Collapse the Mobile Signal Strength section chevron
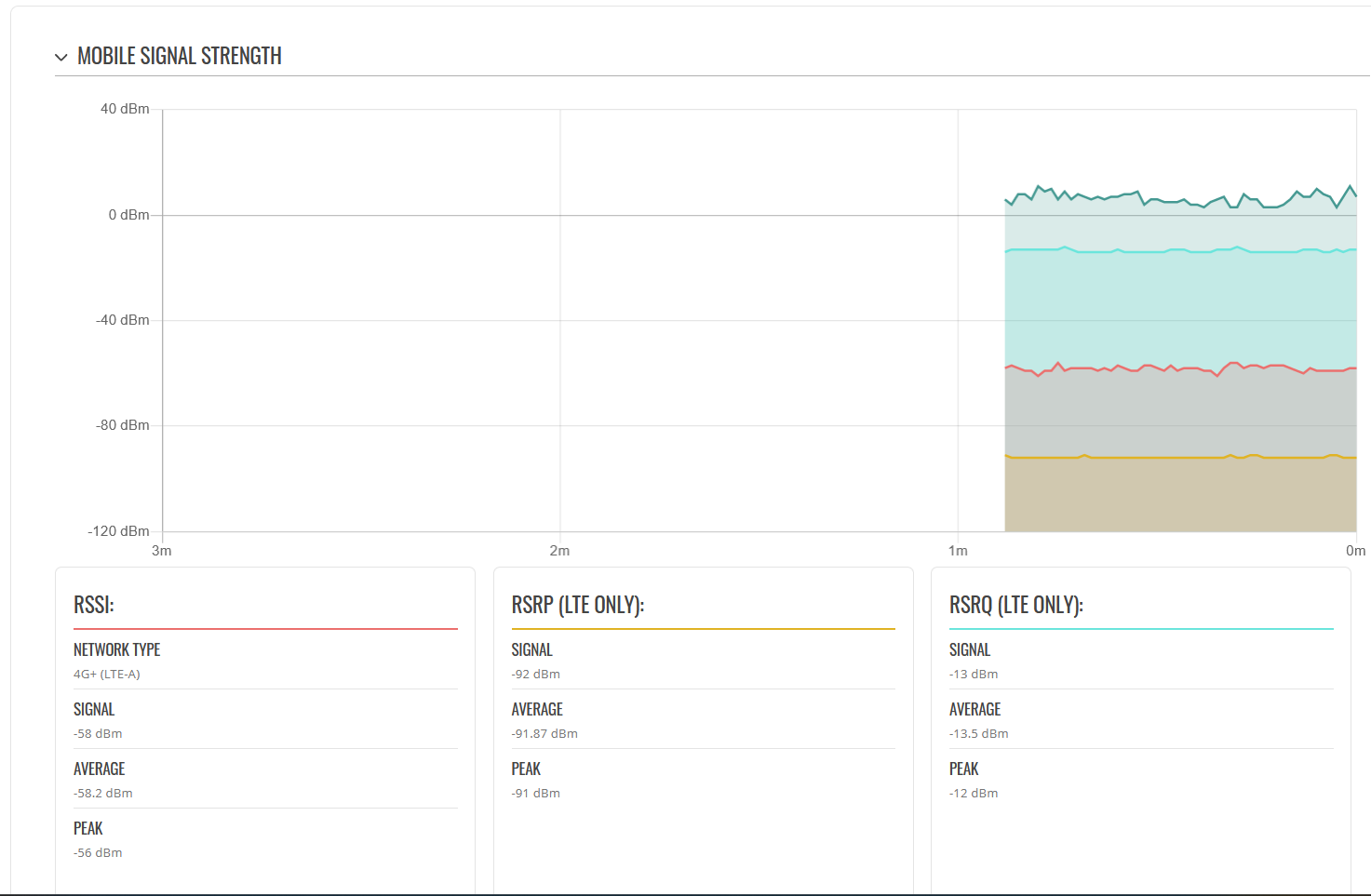 coord(61,58)
